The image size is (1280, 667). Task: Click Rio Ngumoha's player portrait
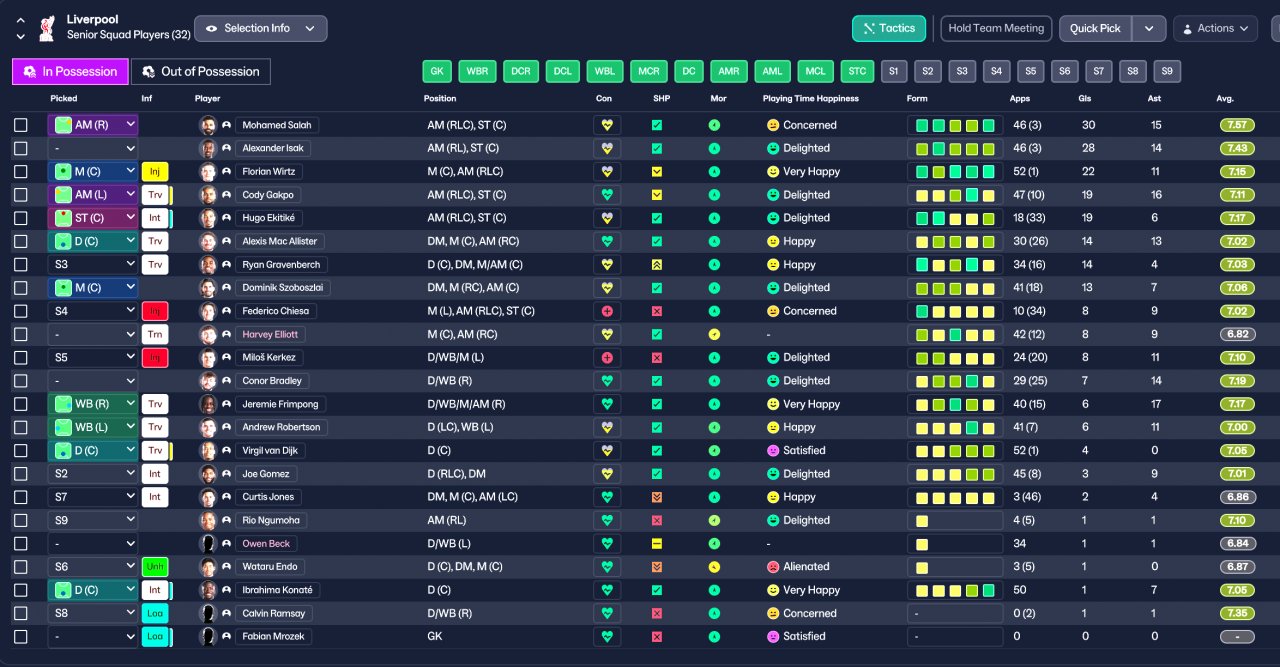pyautogui.click(x=208, y=520)
